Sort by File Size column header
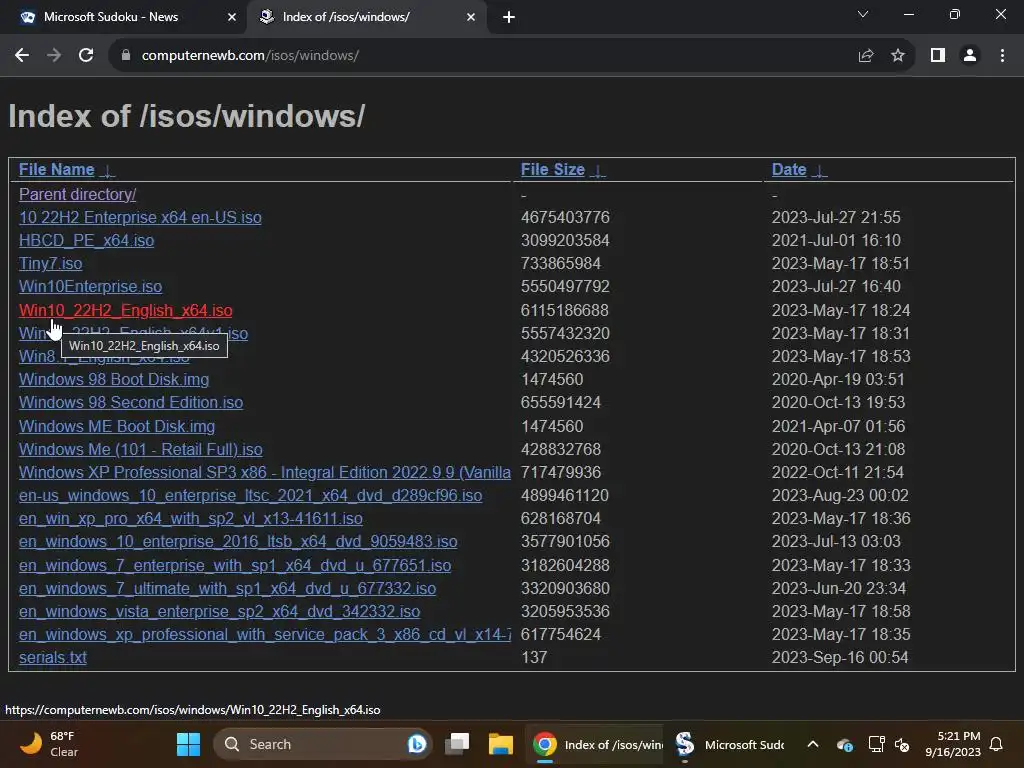This screenshot has width=1024, height=768. (x=552, y=170)
